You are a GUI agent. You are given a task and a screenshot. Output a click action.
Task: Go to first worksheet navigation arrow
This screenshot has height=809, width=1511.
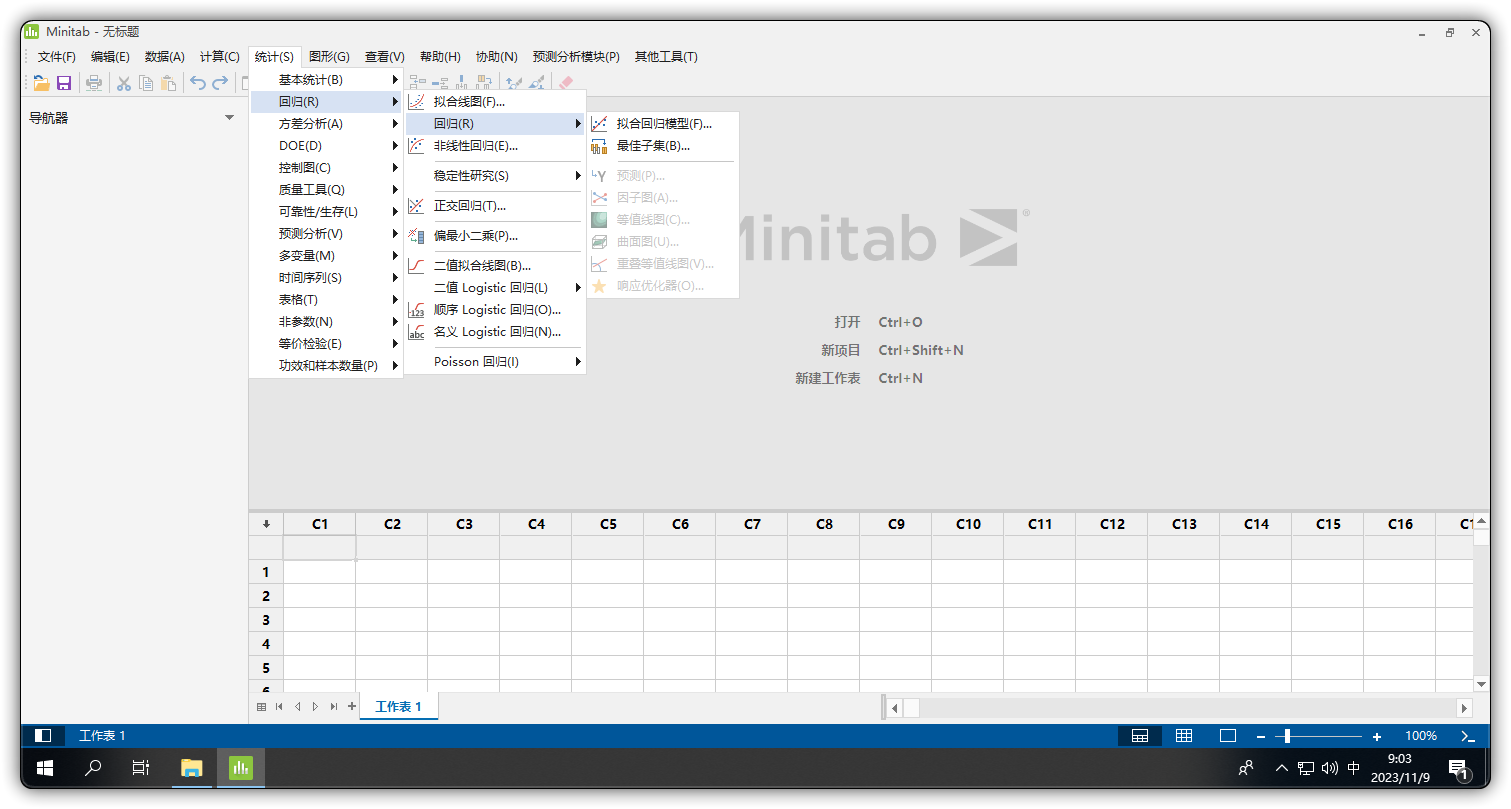coord(279,706)
